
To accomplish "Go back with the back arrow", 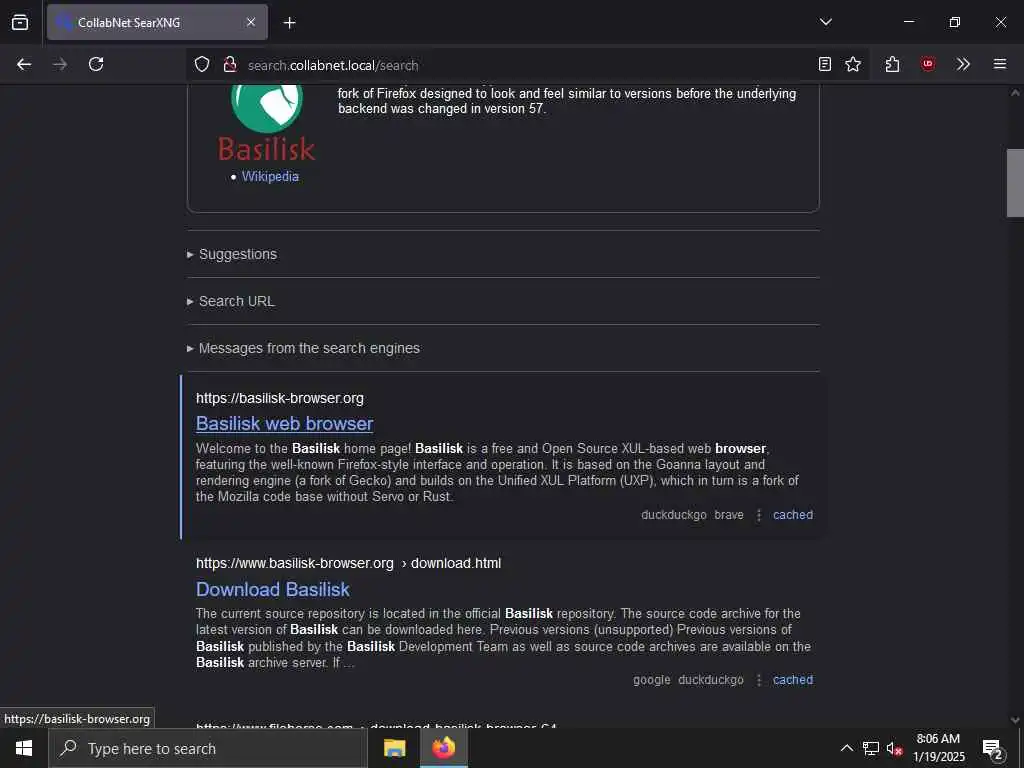I will [x=24, y=64].
